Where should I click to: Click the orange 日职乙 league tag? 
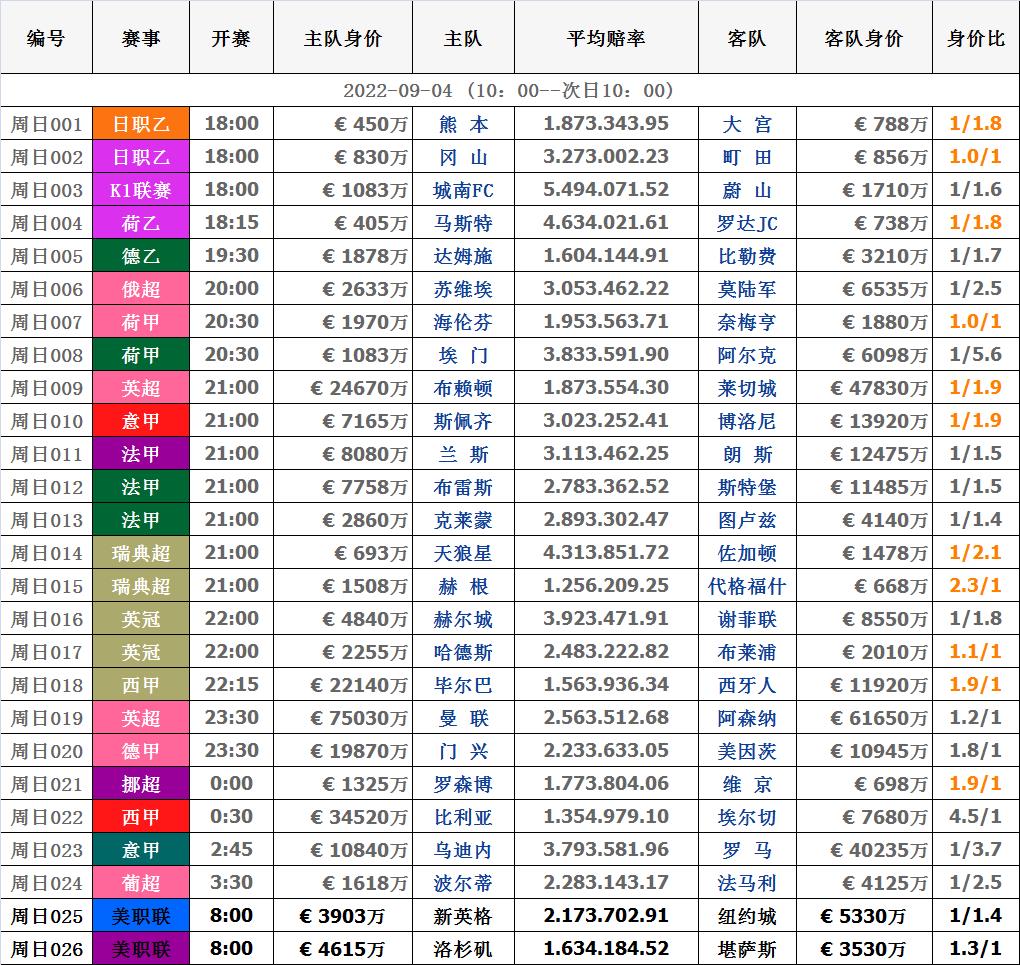coord(141,124)
